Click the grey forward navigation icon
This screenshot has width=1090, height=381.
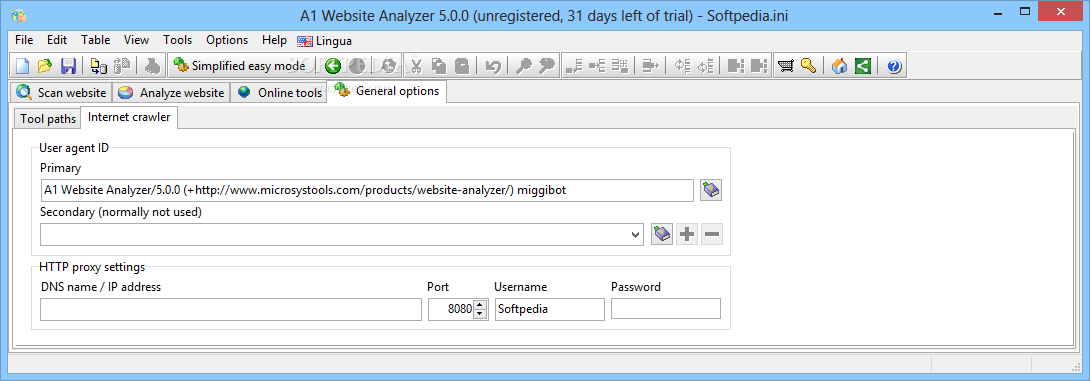pos(357,66)
